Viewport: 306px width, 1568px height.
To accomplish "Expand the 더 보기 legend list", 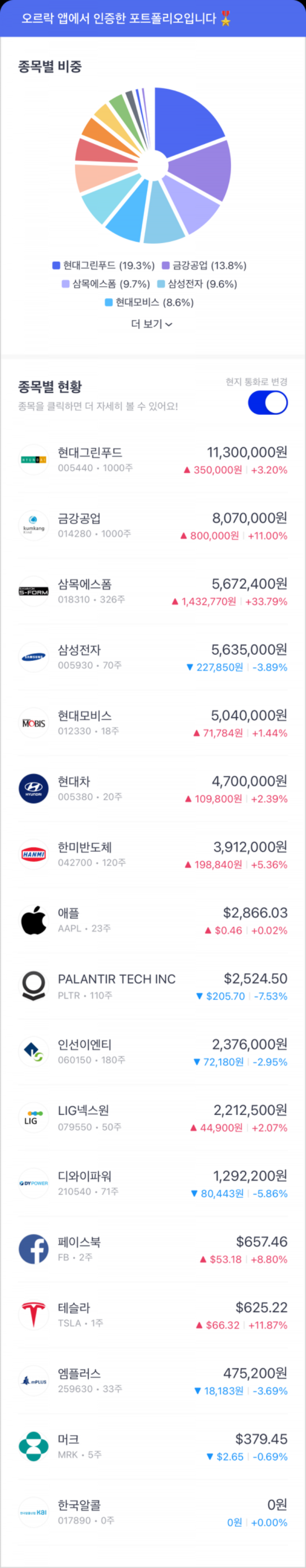I will tap(152, 324).
